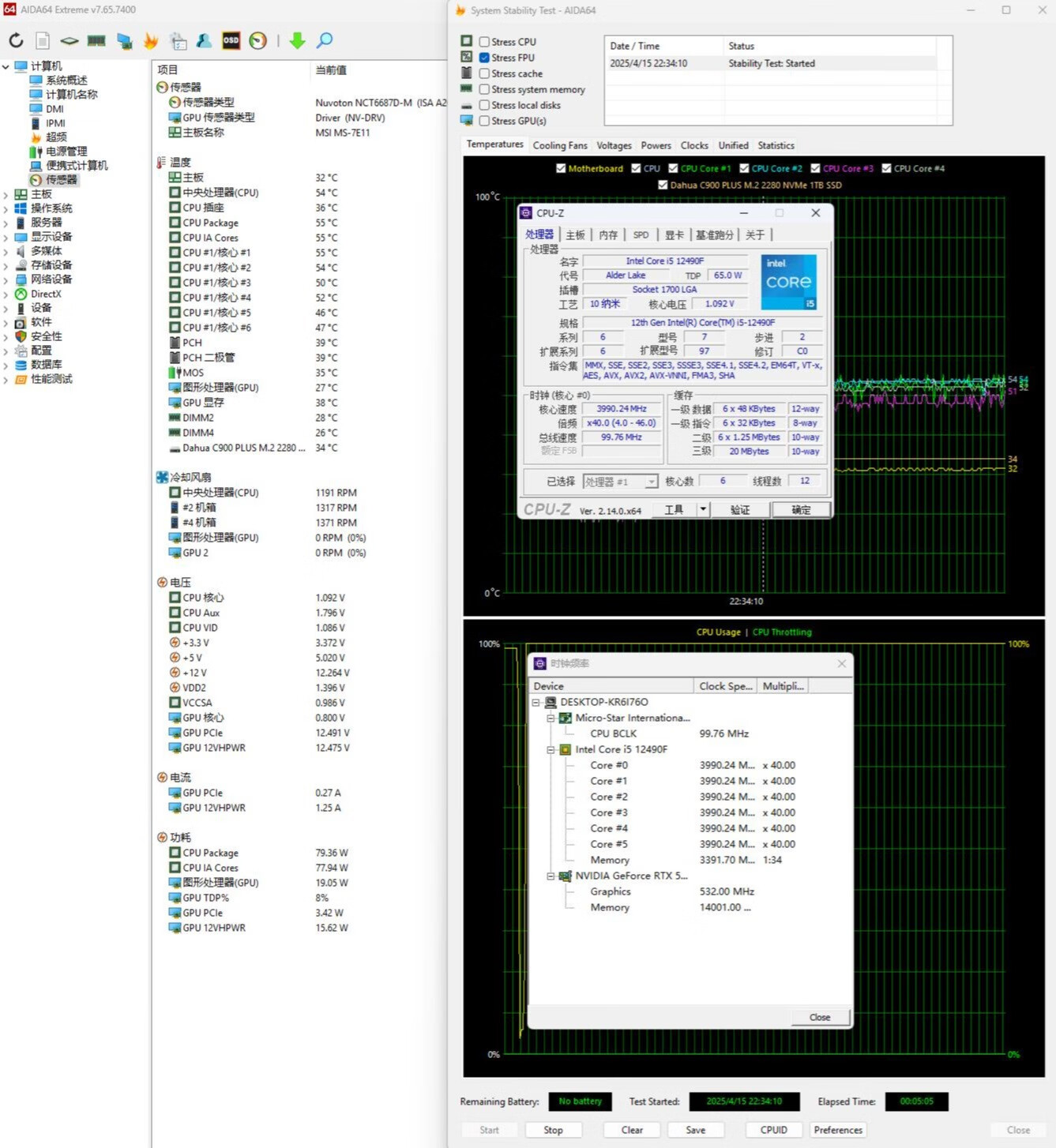Collapse the 计算机 tree node
Screen dimensions: 1056x1148
pyautogui.click(x=6, y=66)
